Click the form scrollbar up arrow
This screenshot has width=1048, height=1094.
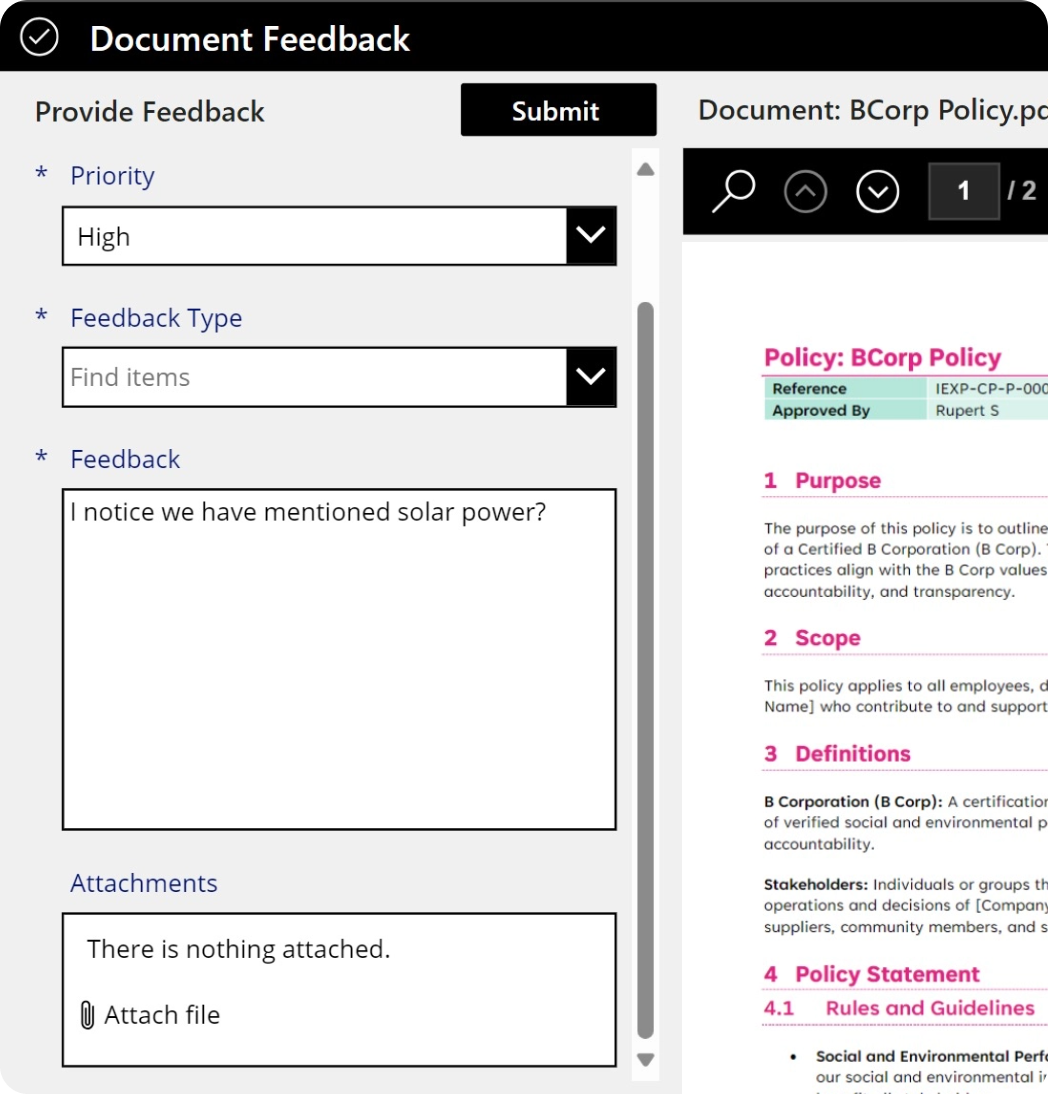(645, 170)
